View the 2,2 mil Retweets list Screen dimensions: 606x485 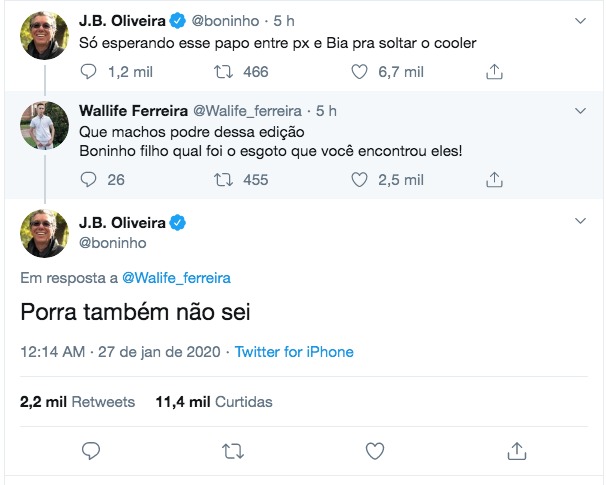click(77, 402)
